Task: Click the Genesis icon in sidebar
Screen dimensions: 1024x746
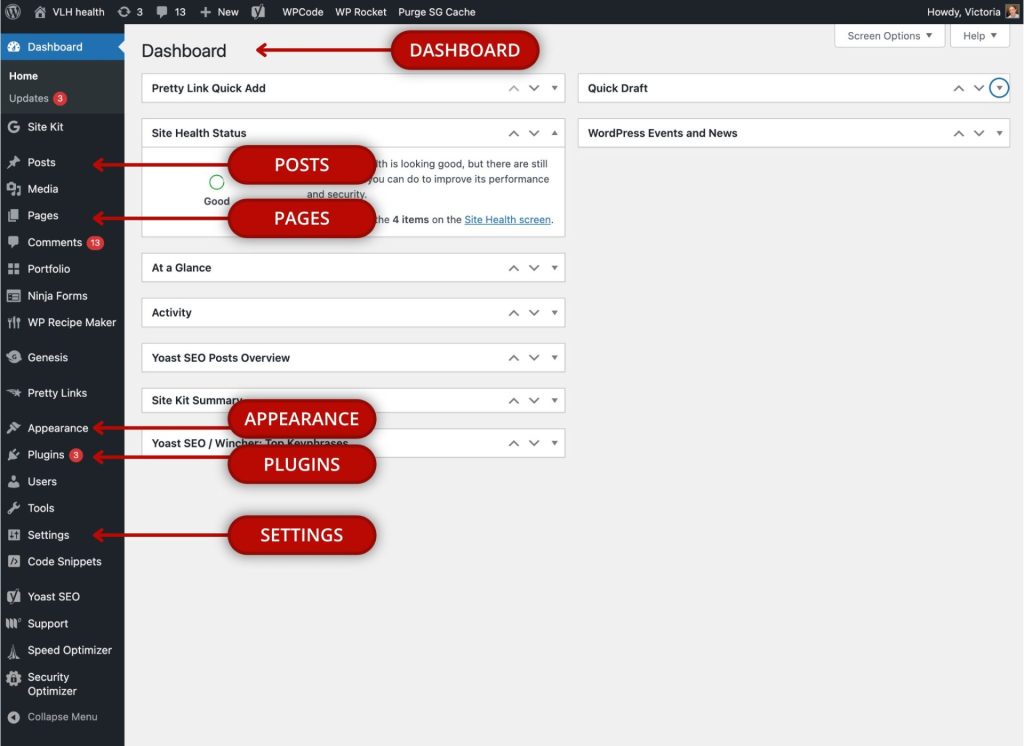Action: pos(14,357)
